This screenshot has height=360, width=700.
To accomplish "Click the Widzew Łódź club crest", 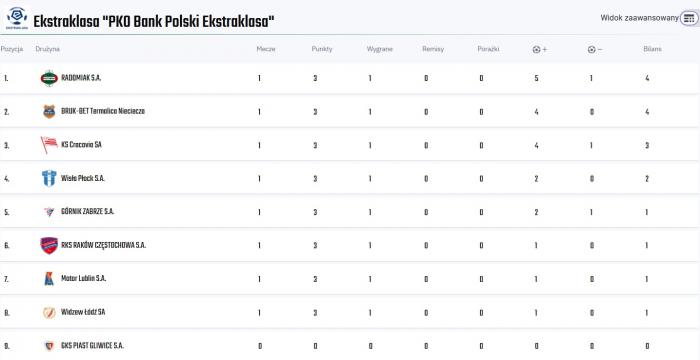I will 49,312.
